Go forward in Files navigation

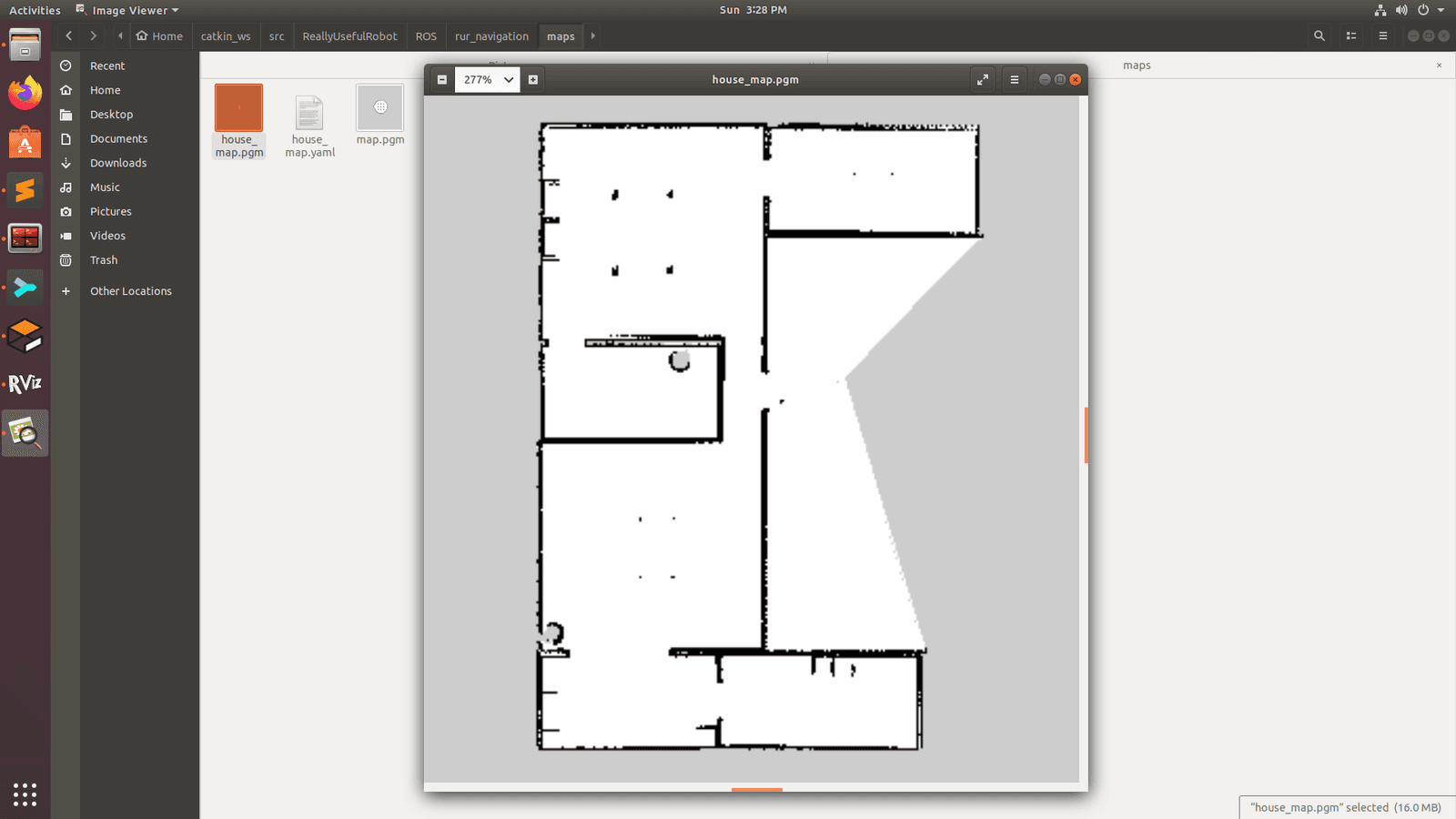tap(93, 36)
